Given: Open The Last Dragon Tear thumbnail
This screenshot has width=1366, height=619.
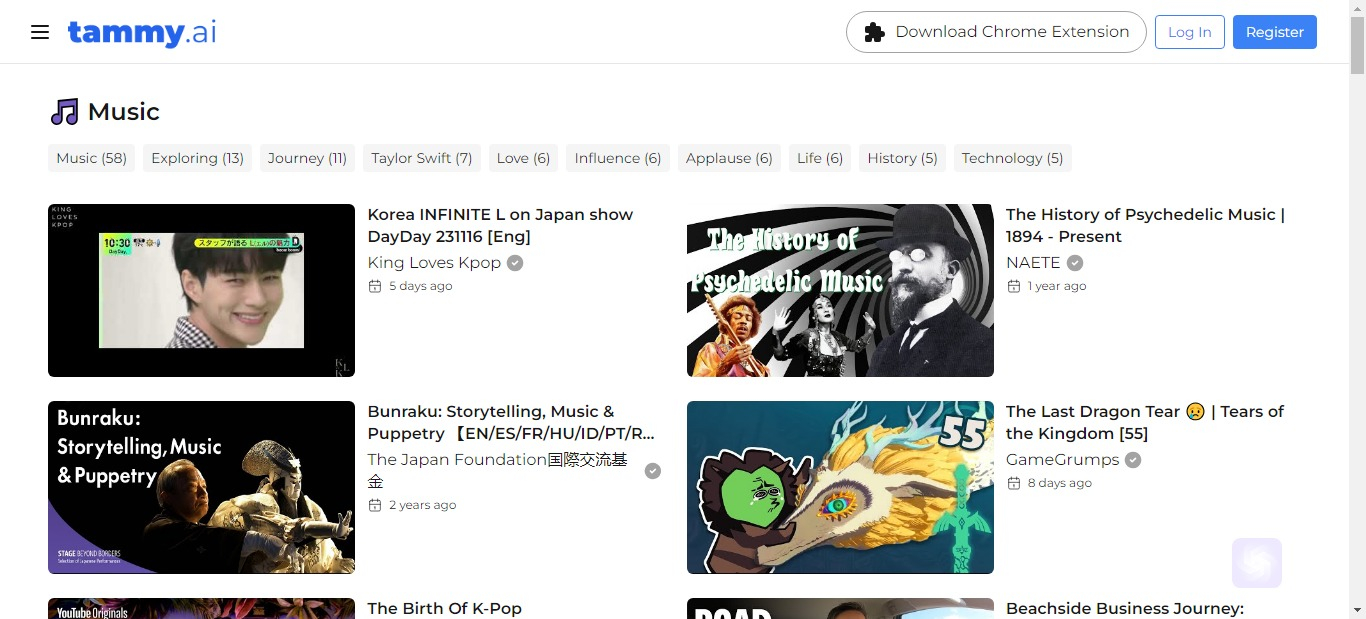Looking at the screenshot, I should [x=840, y=487].
